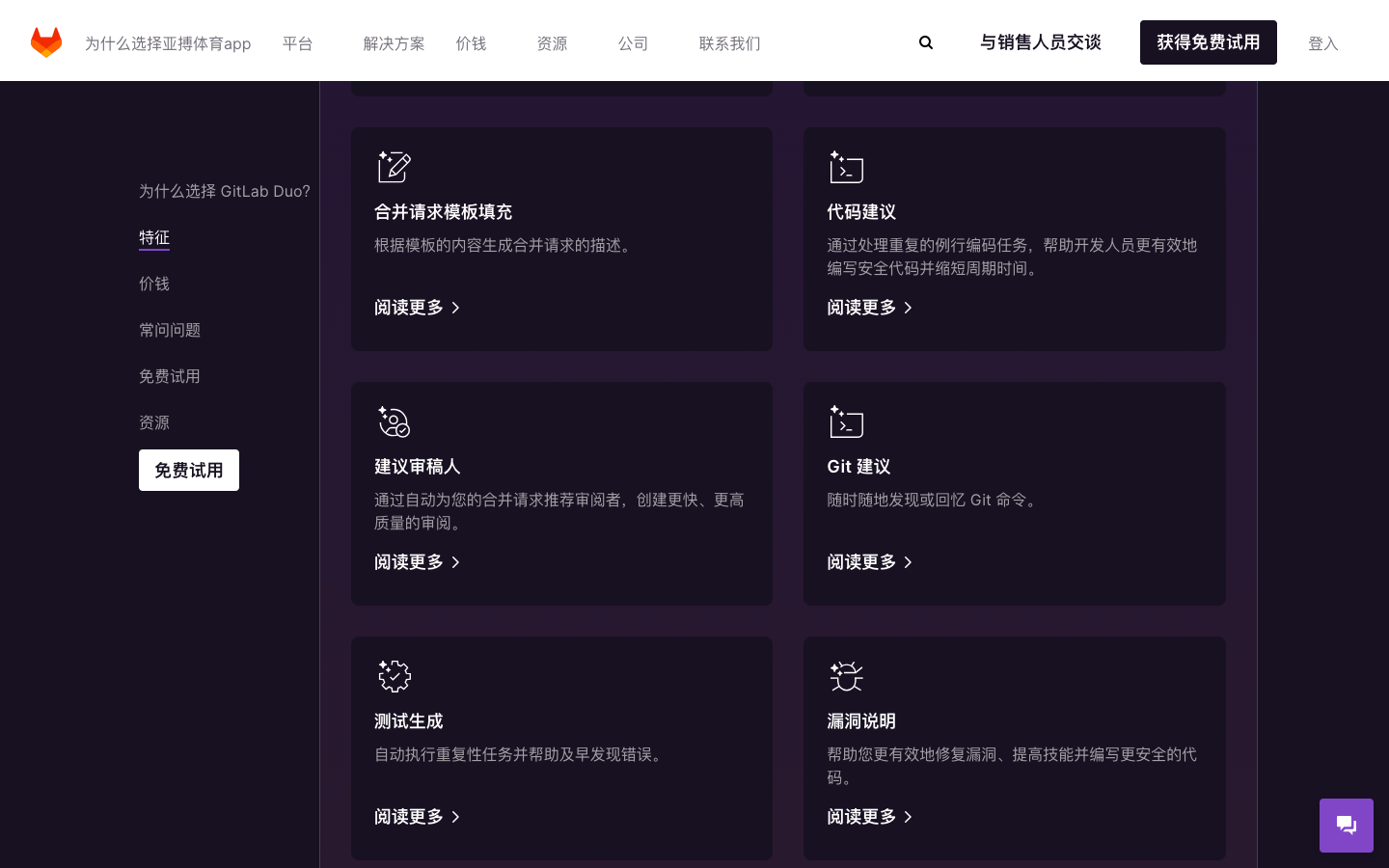Open the search icon in the navbar

point(926,42)
